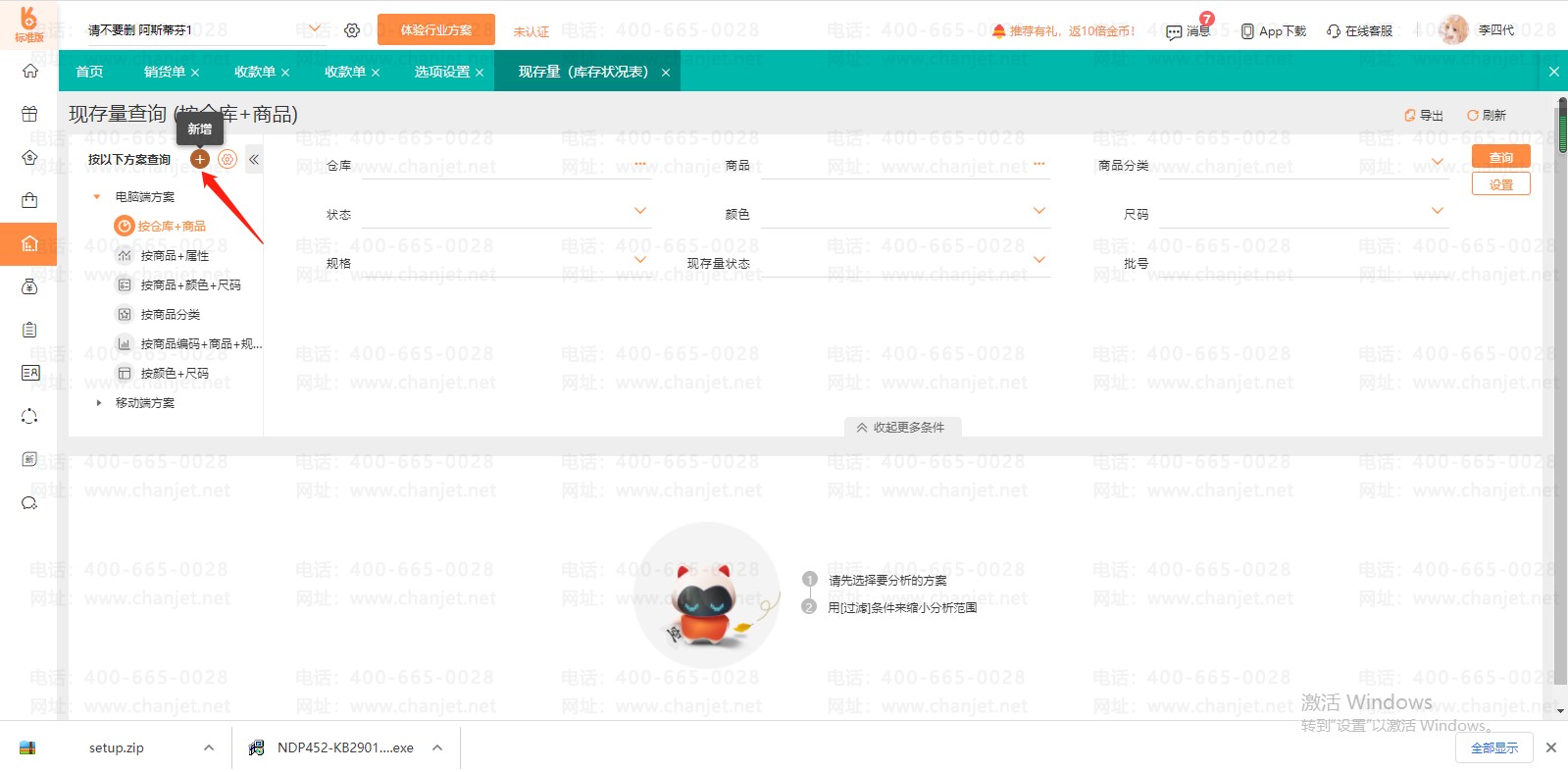The height and width of the screenshot is (772, 1568).
Task: Collapse the scheme panel with double-chevron
Action: (254, 159)
